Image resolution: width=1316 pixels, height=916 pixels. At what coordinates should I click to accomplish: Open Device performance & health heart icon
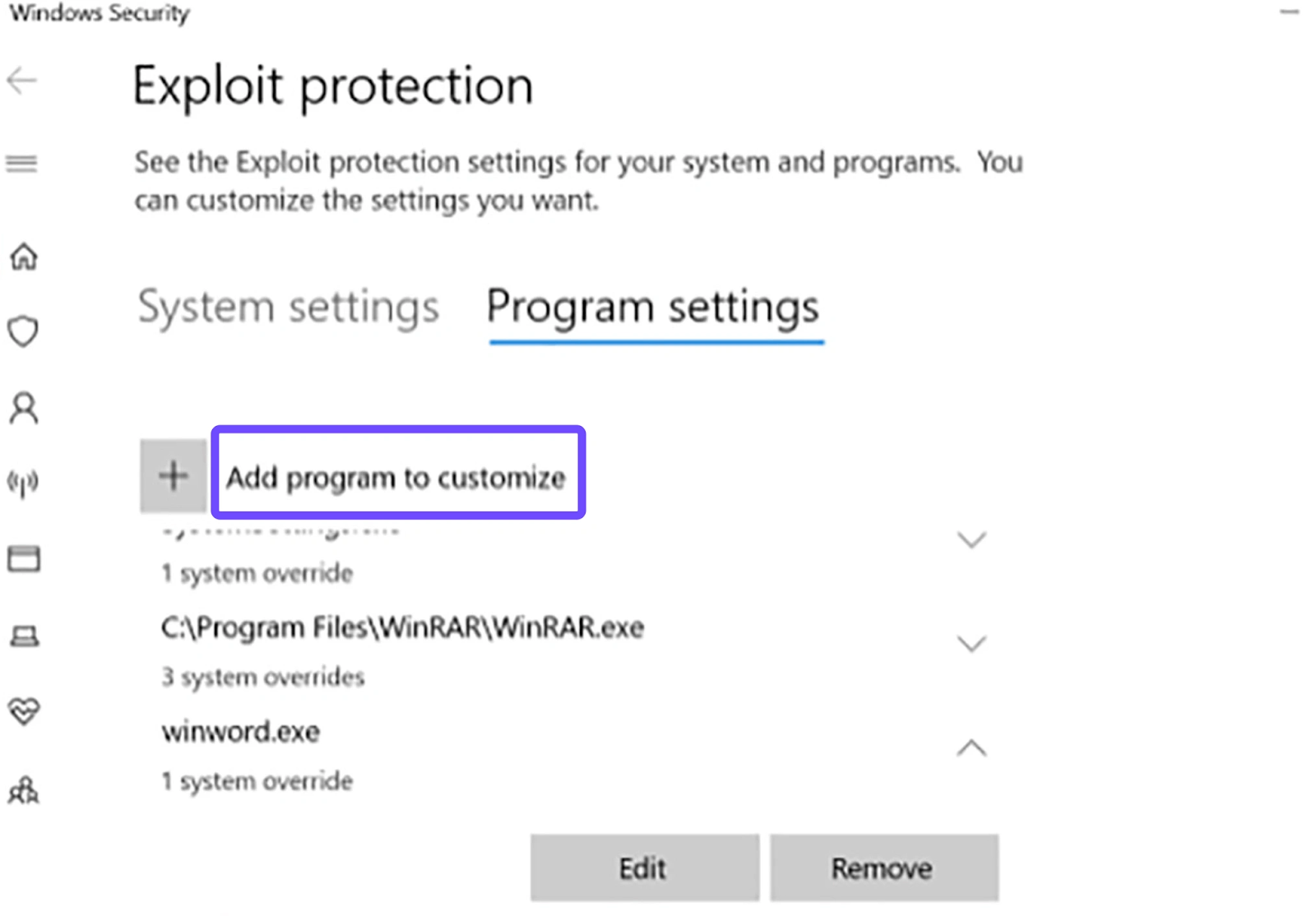tap(24, 710)
